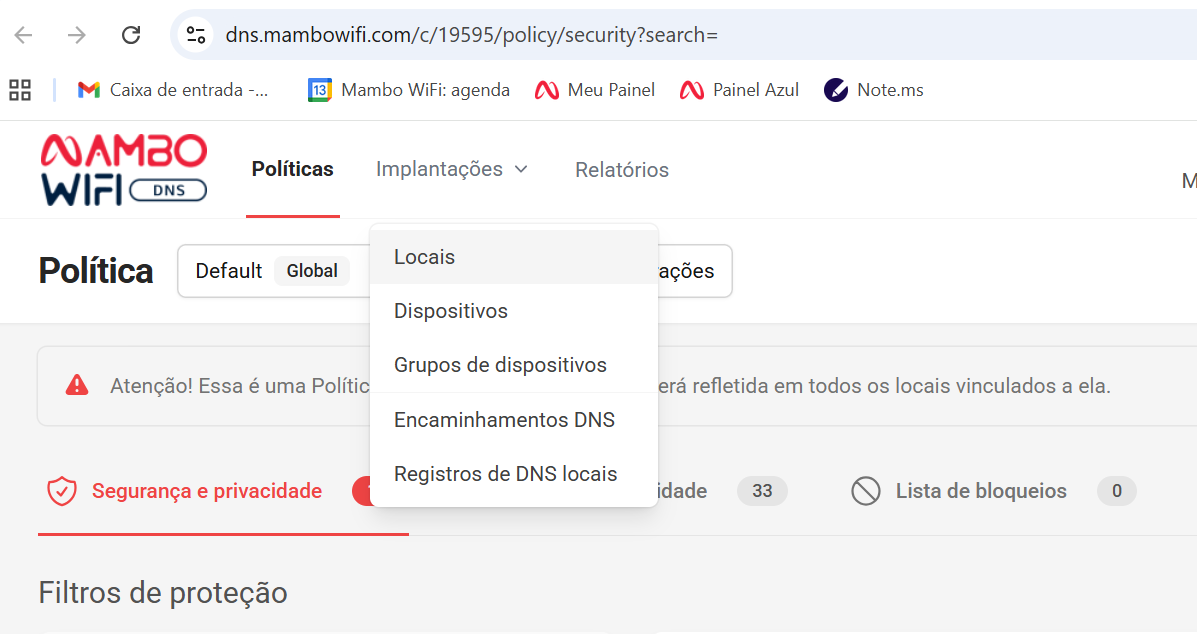Switch to the Relatórios page

pos(622,170)
